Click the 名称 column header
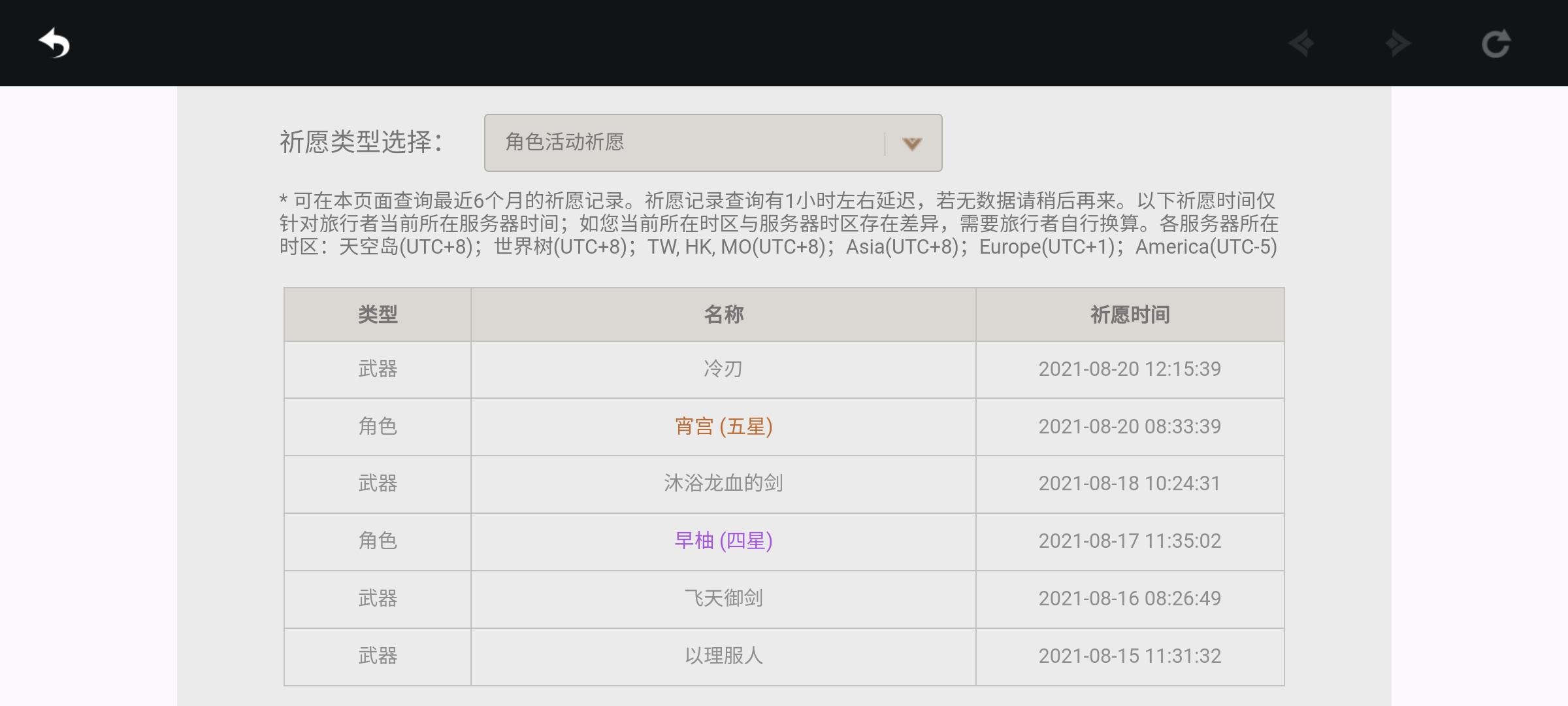This screenshot has width=1568, height=706. pos(723,314)
